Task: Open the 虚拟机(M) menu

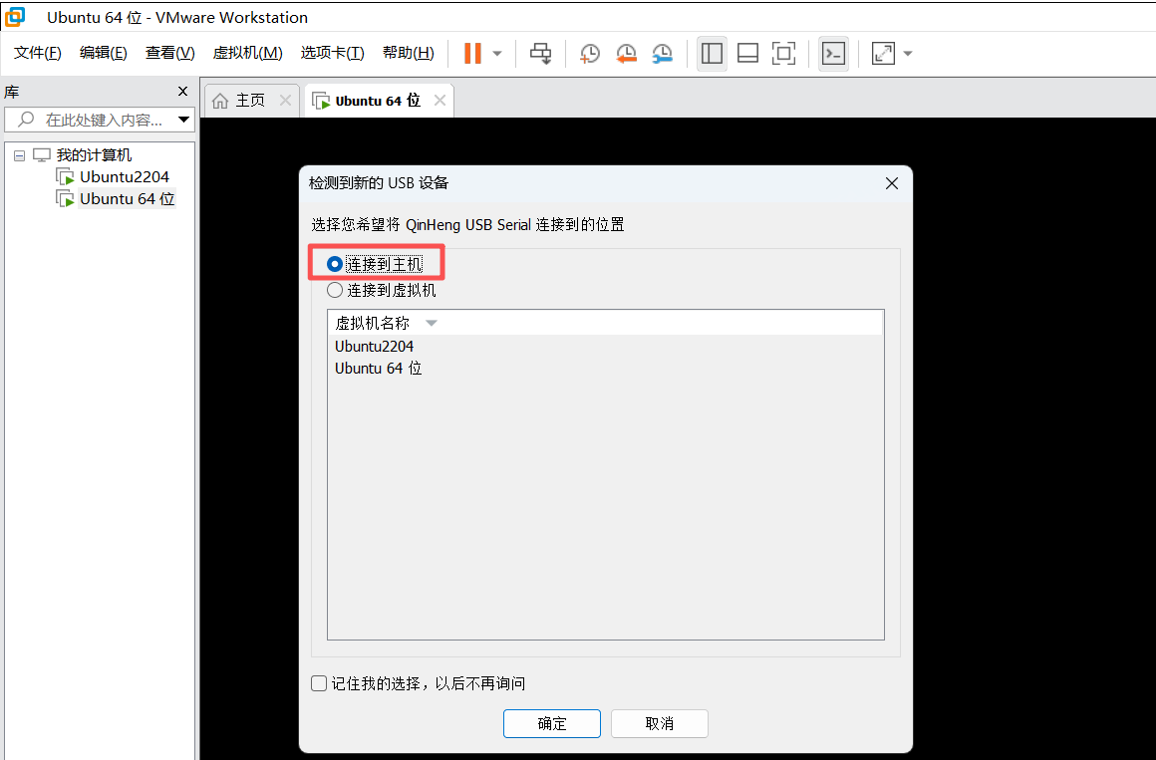Action: click(x=248, y=52)
